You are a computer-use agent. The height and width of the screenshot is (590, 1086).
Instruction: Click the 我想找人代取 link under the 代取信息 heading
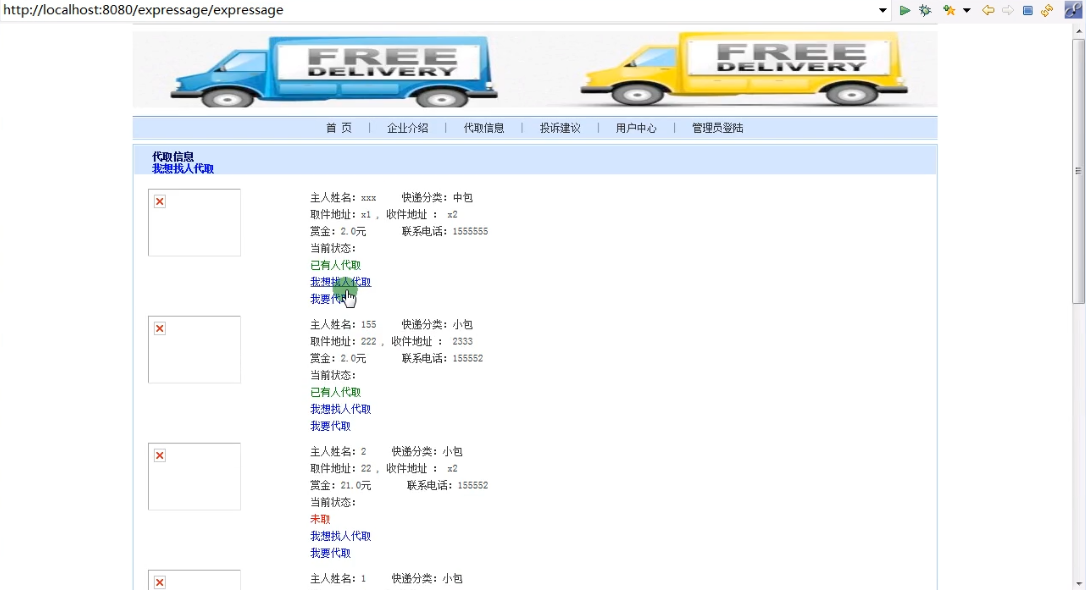pos(183,168)
